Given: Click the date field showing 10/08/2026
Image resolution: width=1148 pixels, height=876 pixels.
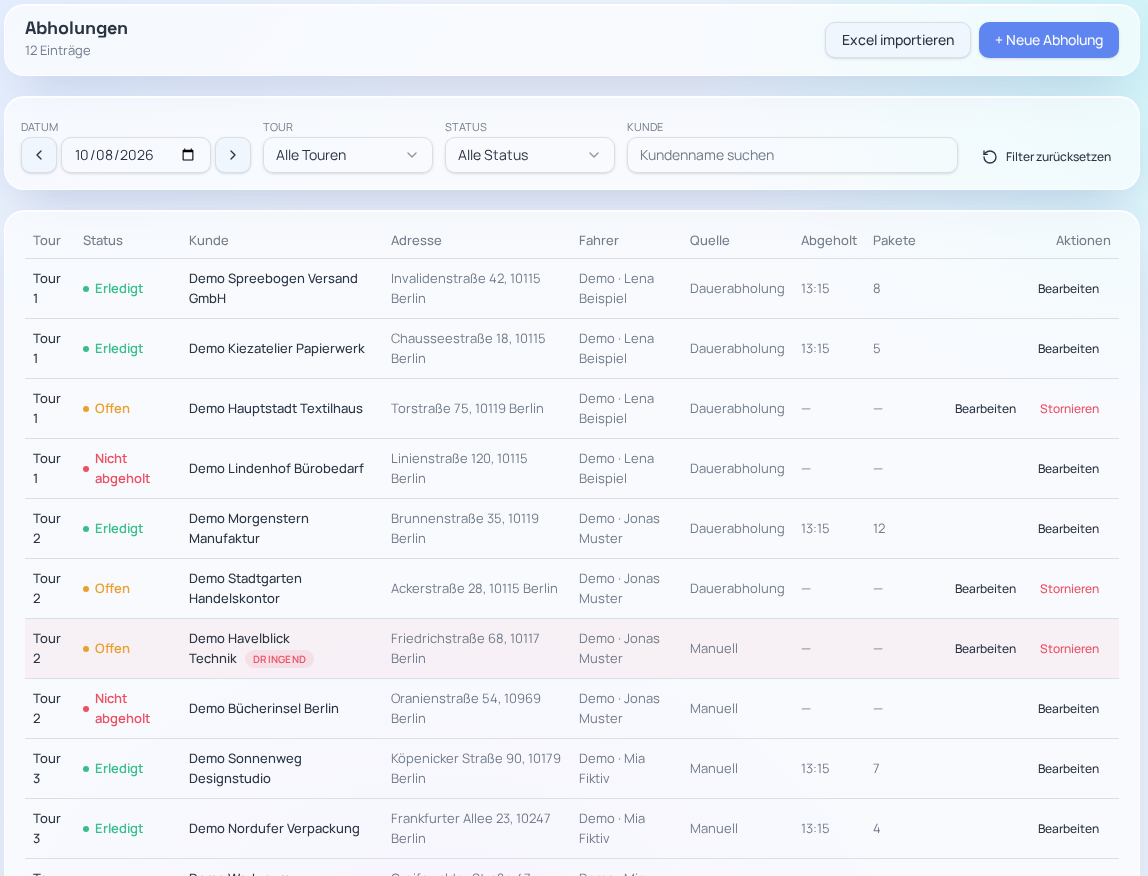Looking at the screenshot, I should [136, 155].
